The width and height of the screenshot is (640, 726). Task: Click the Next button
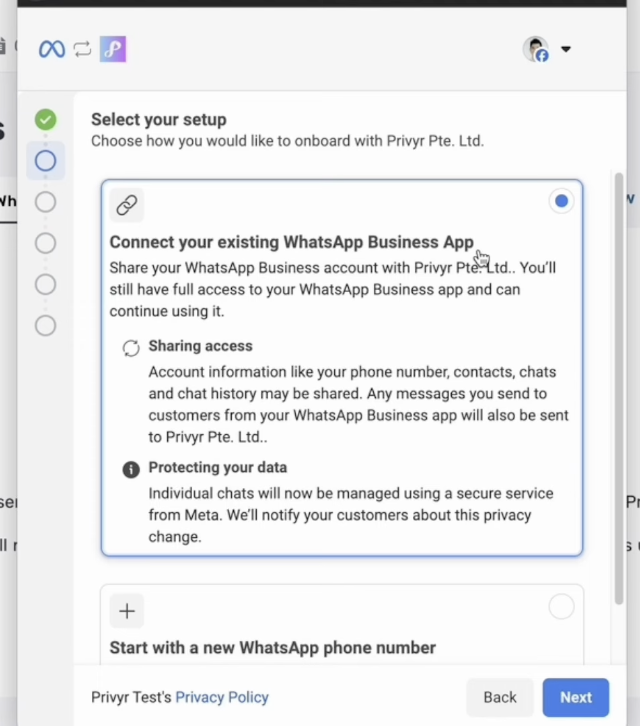[576, 697]
